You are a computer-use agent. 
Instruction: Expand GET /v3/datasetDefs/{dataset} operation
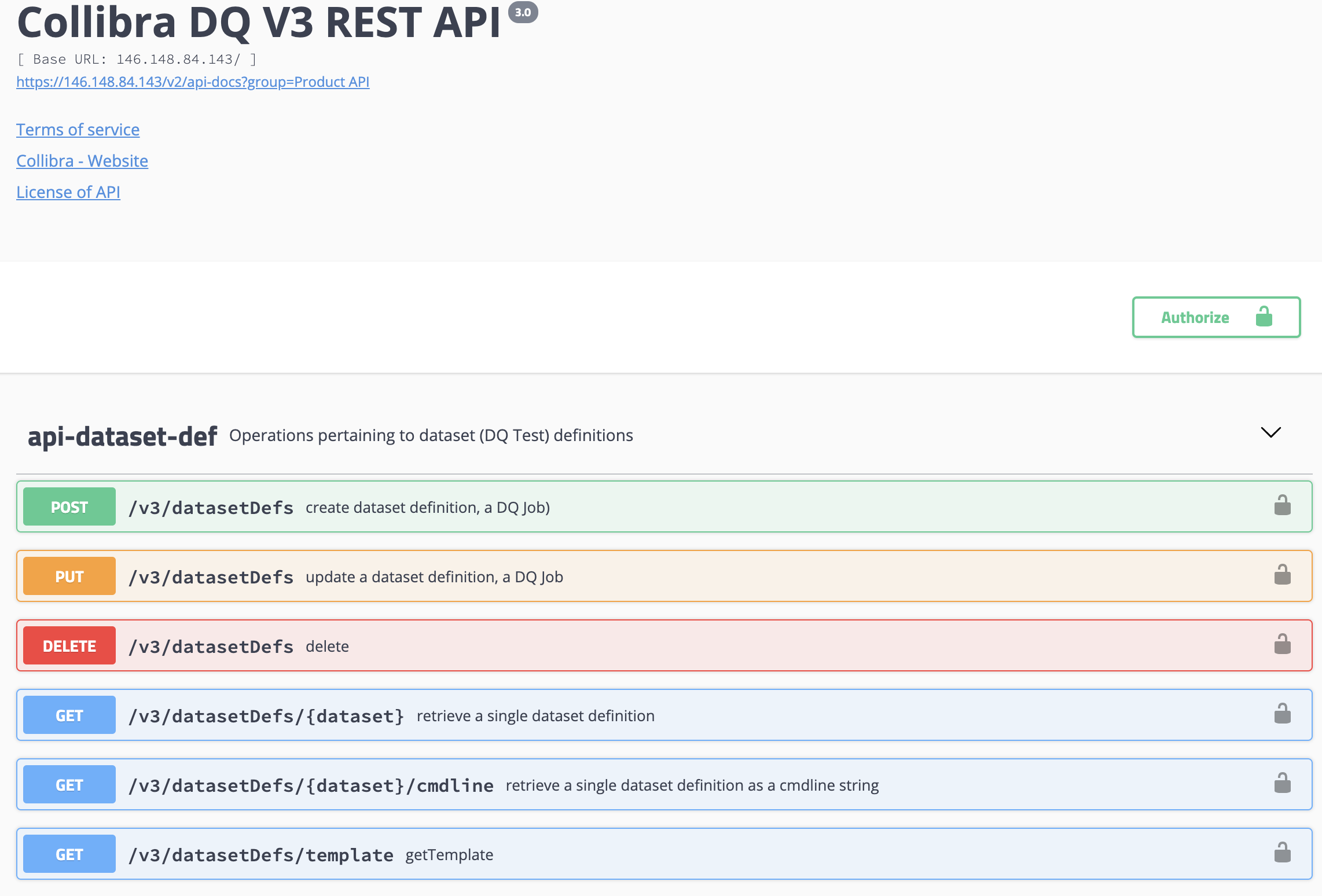click(664, 715)
